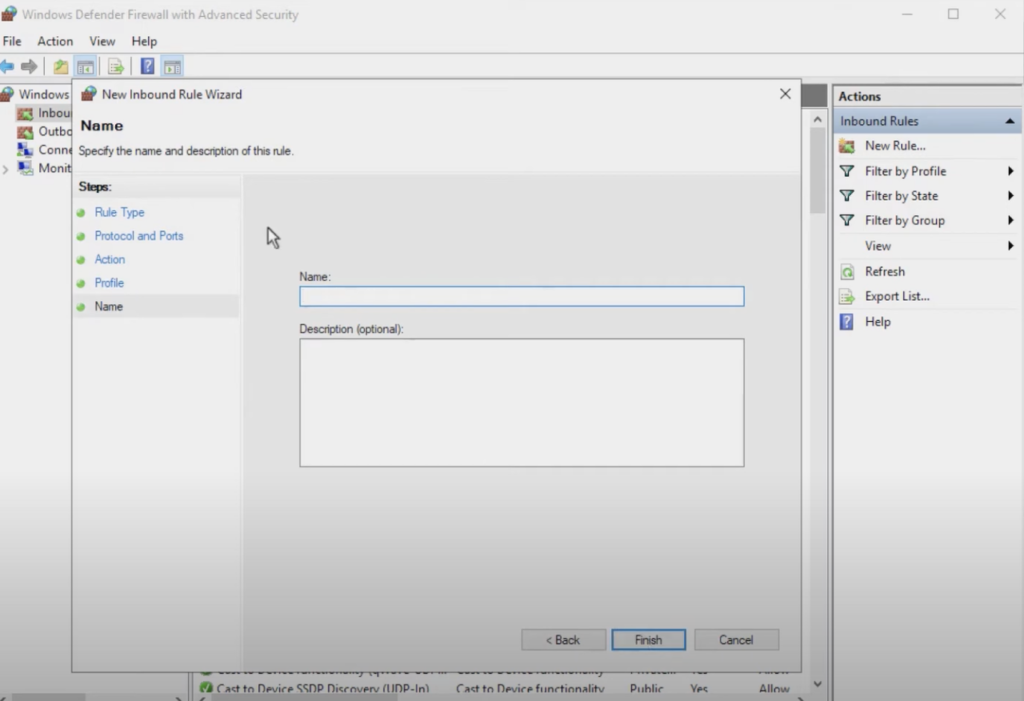
Task: Click the Connection Security Rules tree icon
Action: coord(25,150)
